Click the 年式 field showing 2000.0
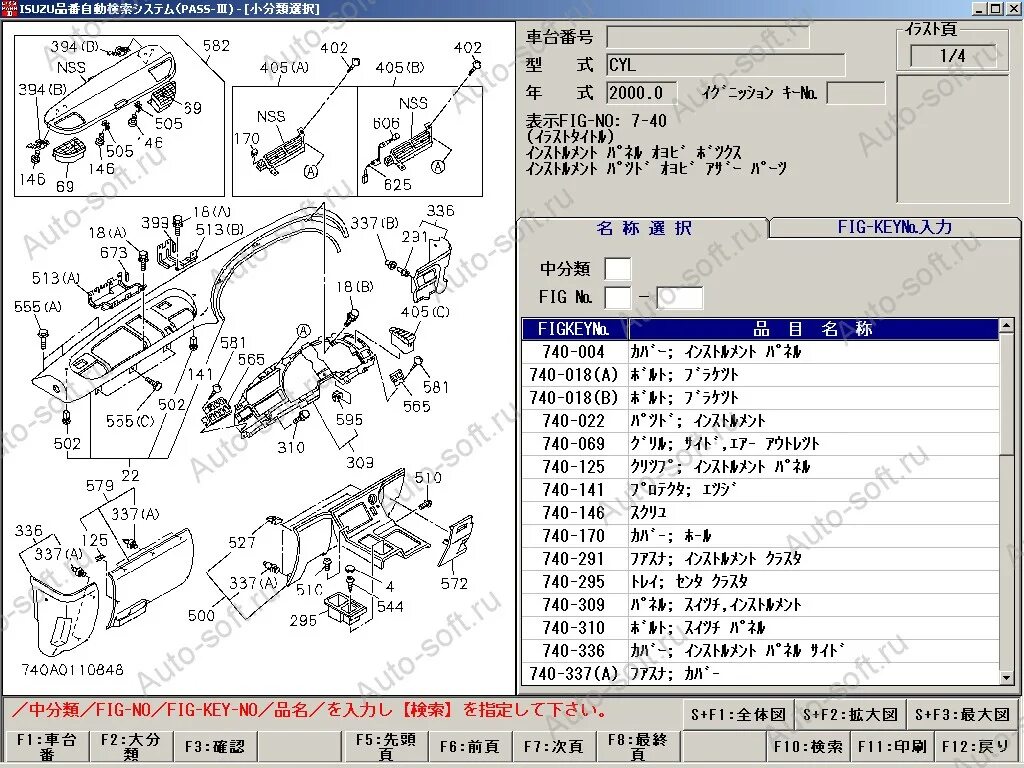The width and height of the screenshot is (1024, 768). 641,92
